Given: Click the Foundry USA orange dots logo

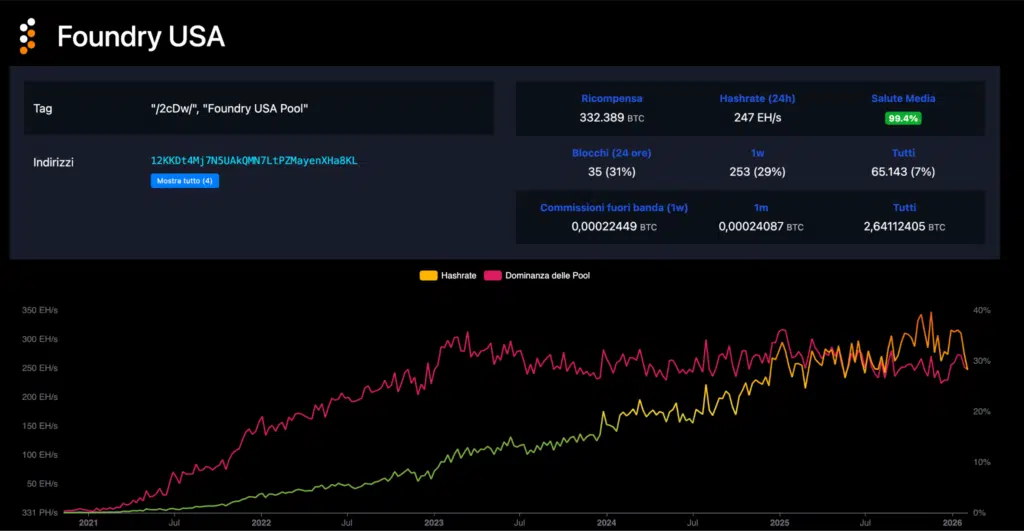Looking at the screenshot, I should coord(28,36).
